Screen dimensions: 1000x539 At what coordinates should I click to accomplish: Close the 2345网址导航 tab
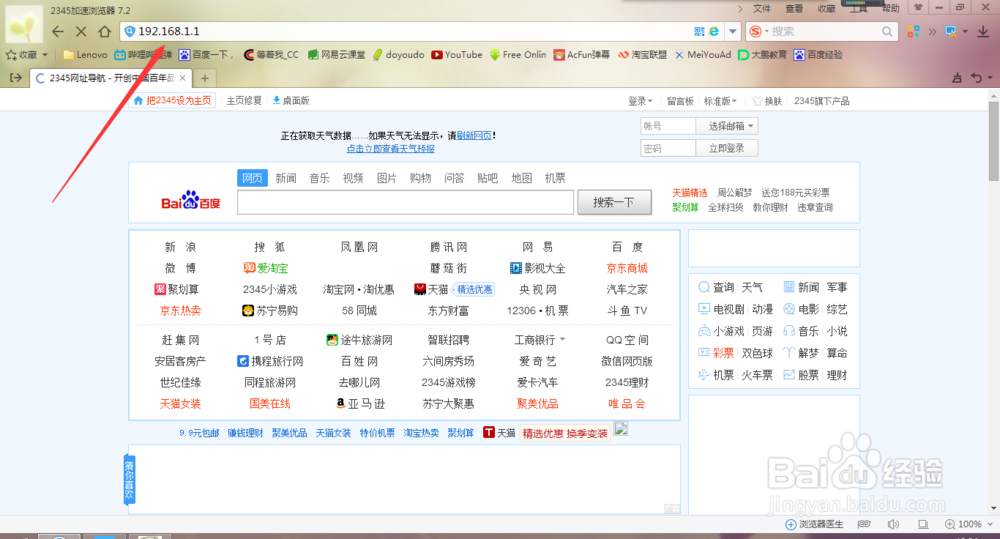click(x=182, y=78)
